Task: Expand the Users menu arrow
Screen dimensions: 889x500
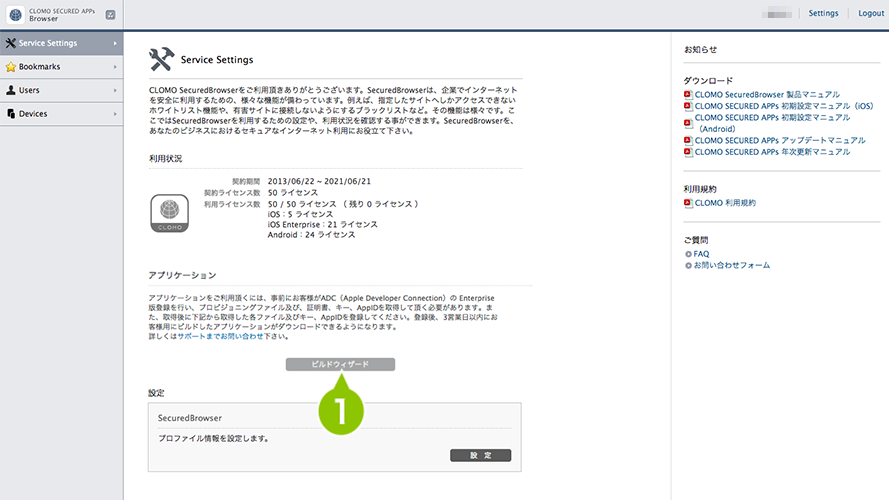Action: pos(115,90)
